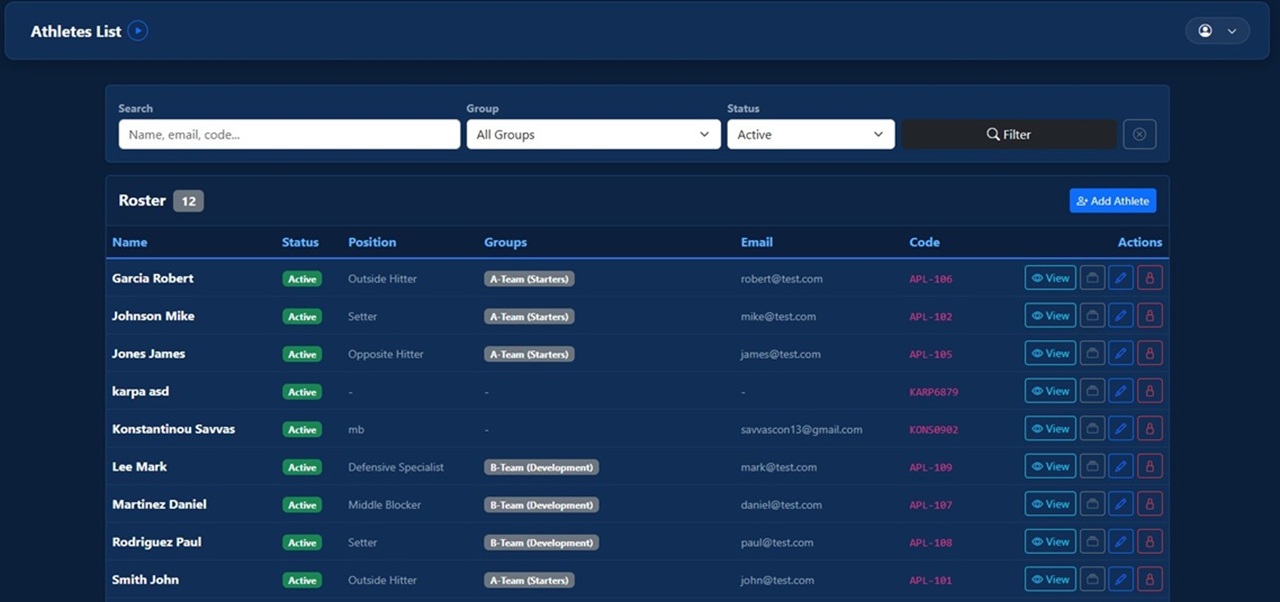Image resolution: width=1280 pixels, height=602 pixels.
Task: Open the Group dropdown showing All Groups
Action: (x=593, y=133)
